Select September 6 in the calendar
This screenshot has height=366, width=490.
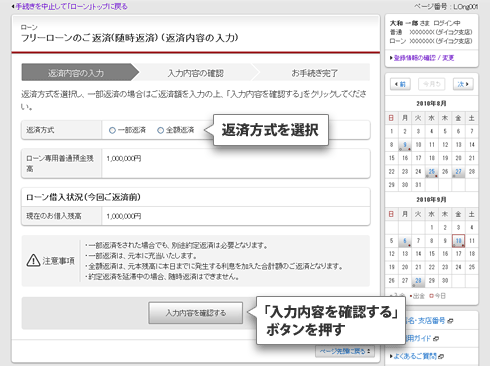coord(405,241)
